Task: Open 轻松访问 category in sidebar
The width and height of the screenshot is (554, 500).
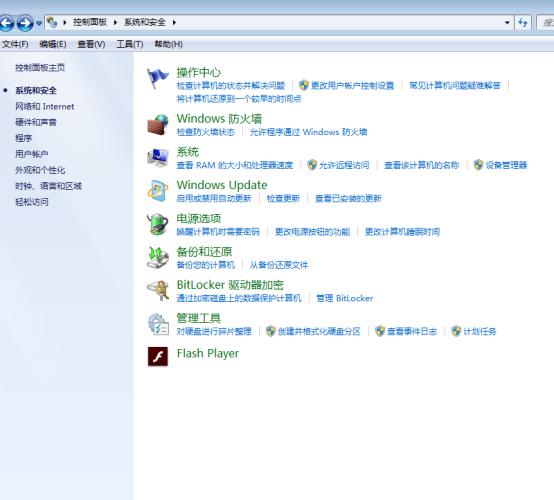Action: tap(31, 202)
